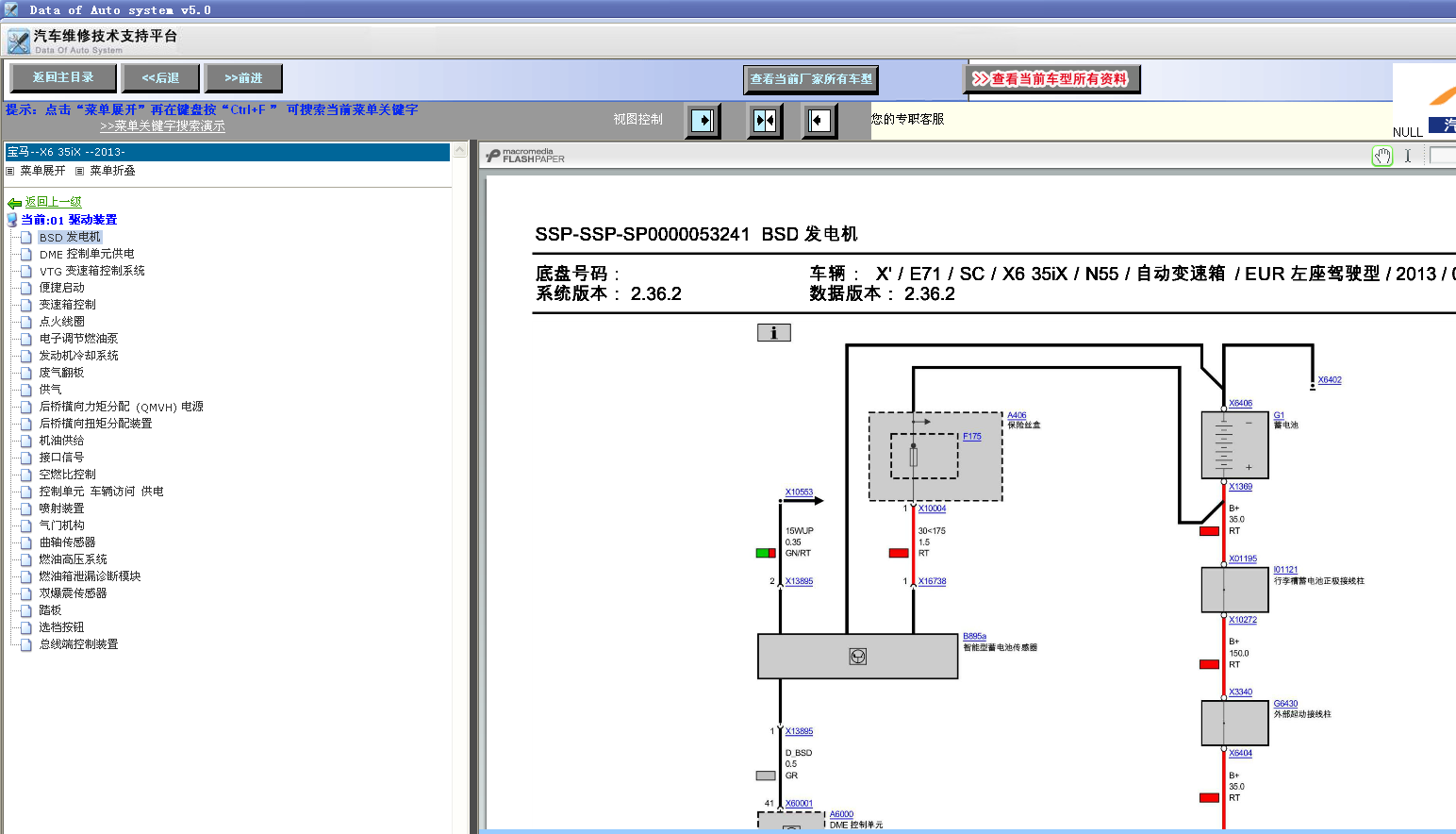Click X60001 connector link

(799, 804)
